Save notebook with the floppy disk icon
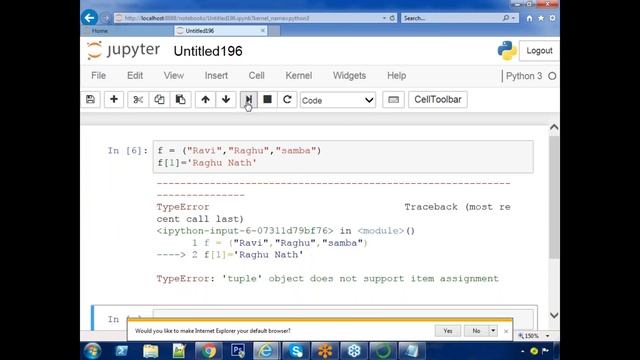 (91, 100)
